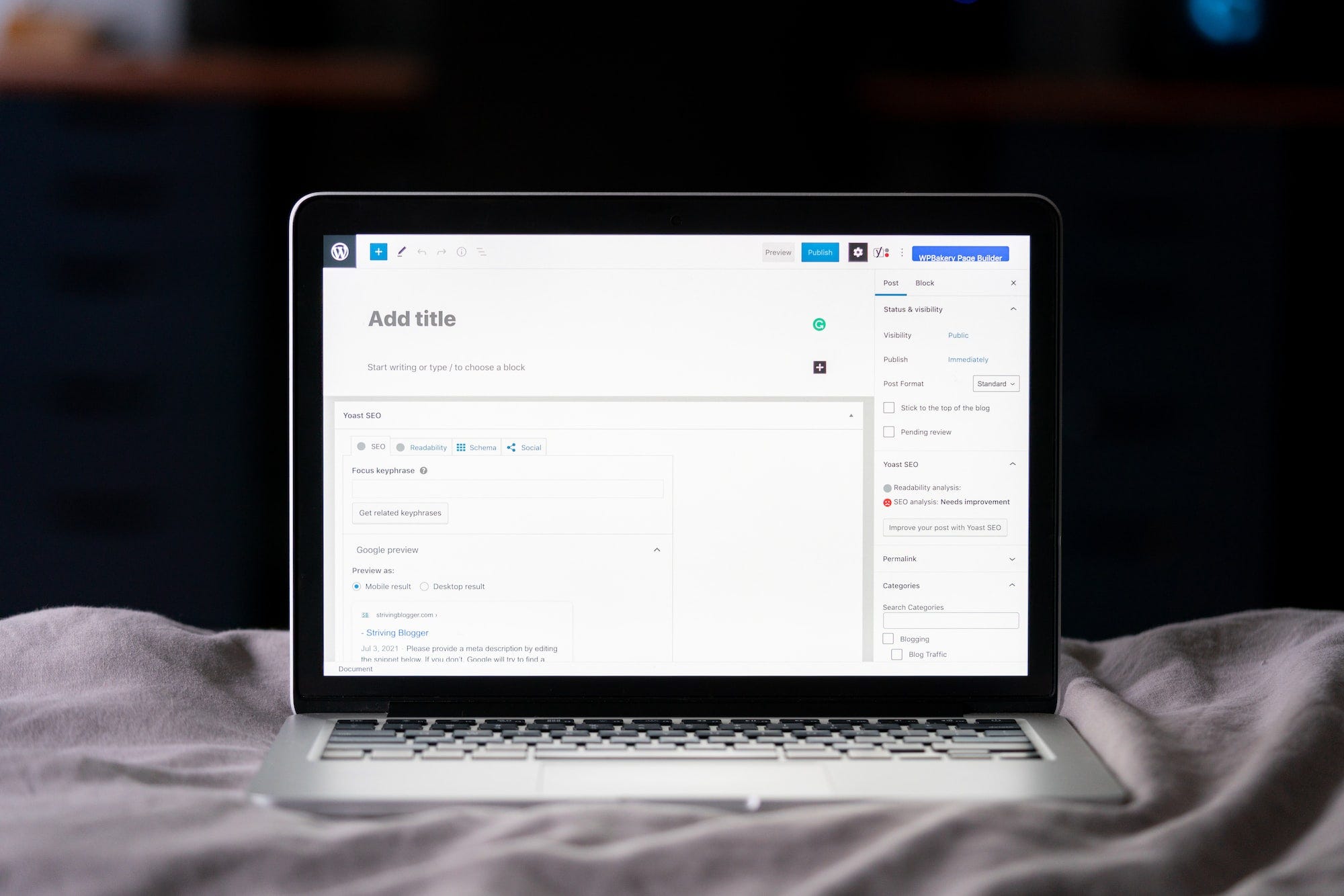Select the Desktop result radio button
Screen dimensions: 1344x896
(x=423, y=586)
